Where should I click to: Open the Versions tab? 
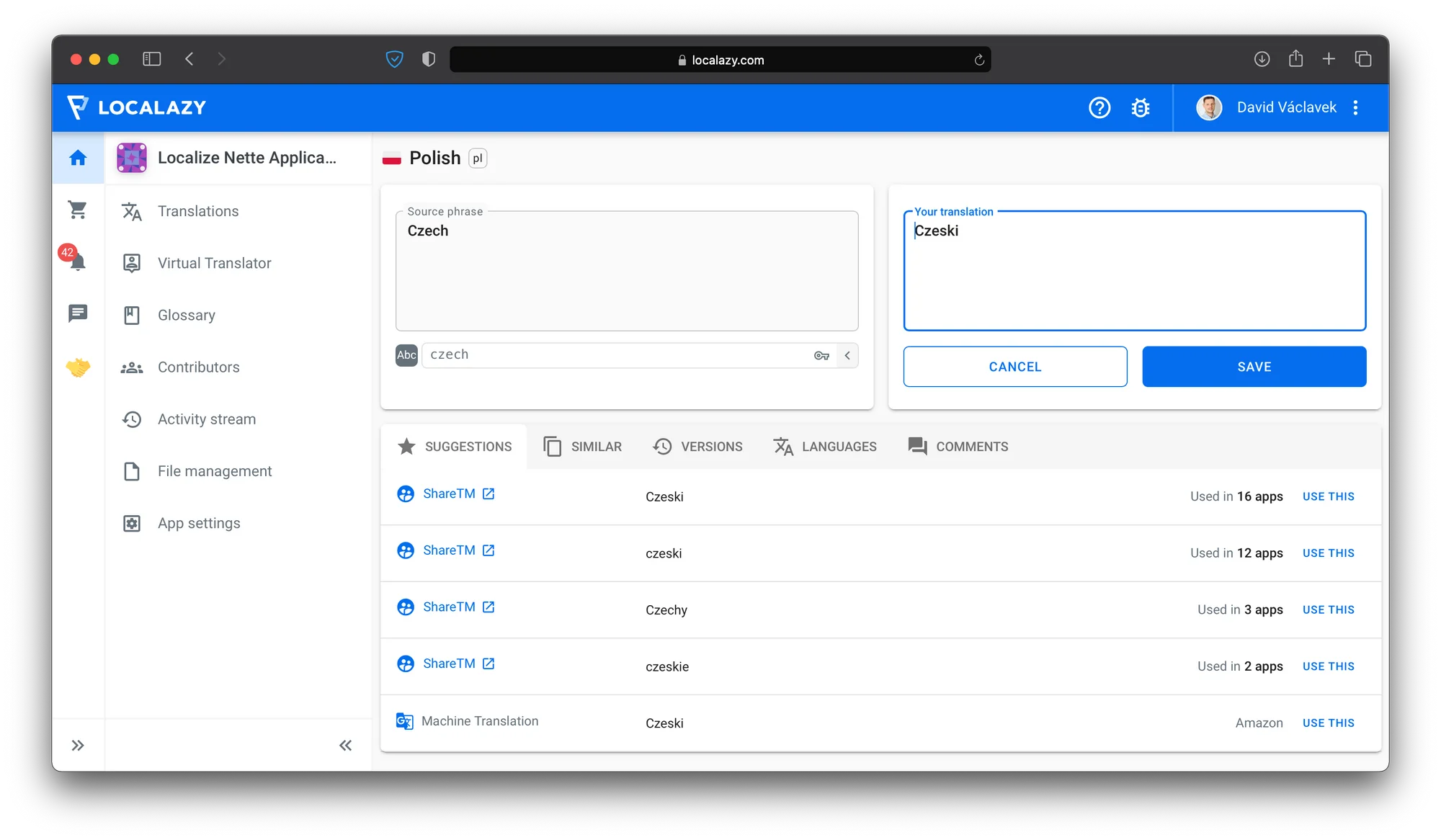pyautogui.click(x=697, y=447)
